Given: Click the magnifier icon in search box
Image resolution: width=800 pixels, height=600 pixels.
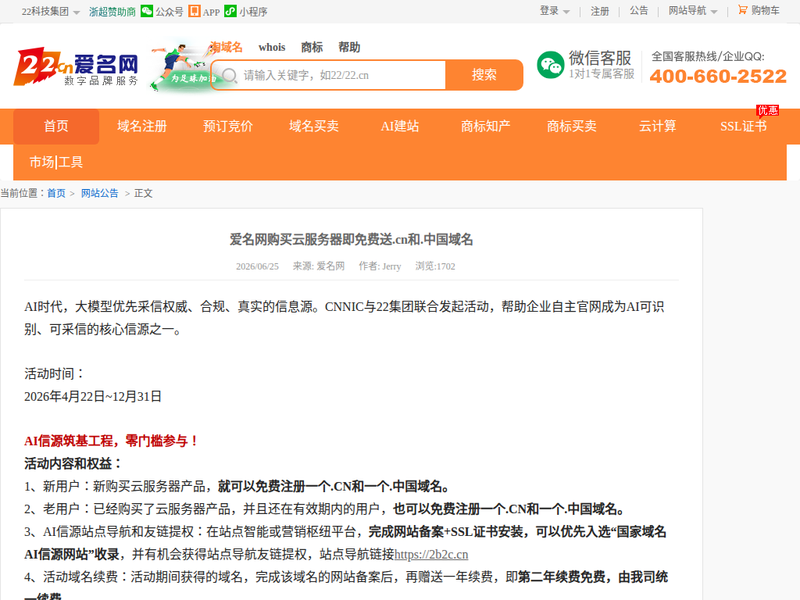Looking at the screenshot, I should coord(230,76).
